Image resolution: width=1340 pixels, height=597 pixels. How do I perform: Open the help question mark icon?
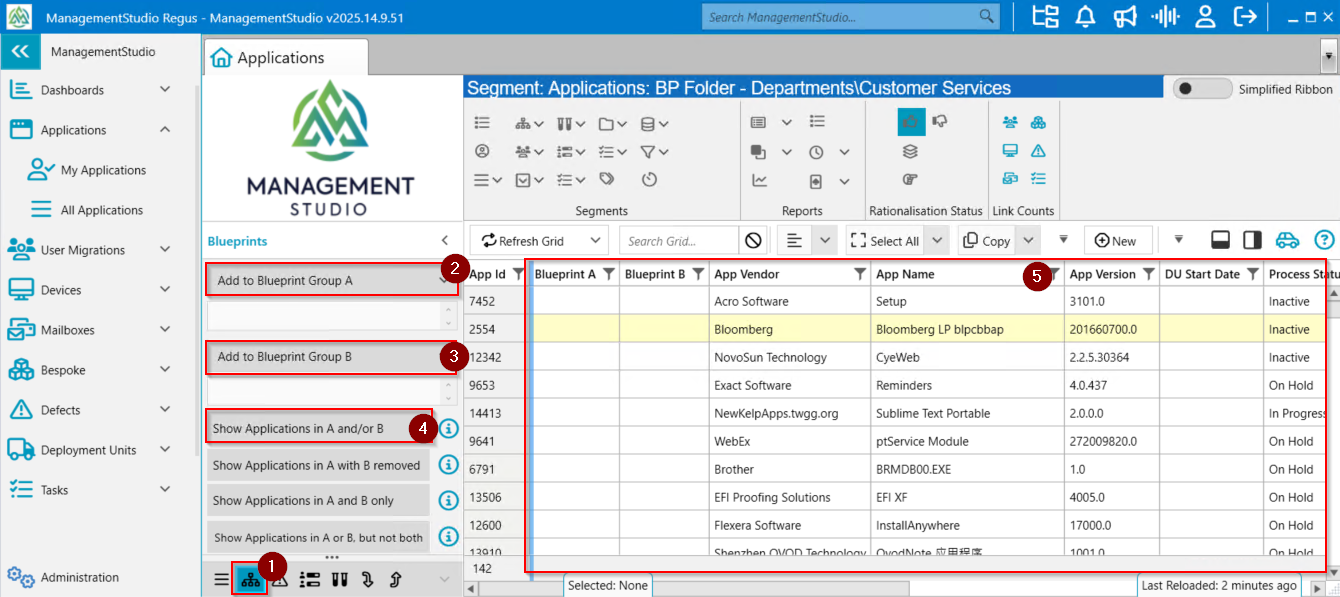(1324, 240)
